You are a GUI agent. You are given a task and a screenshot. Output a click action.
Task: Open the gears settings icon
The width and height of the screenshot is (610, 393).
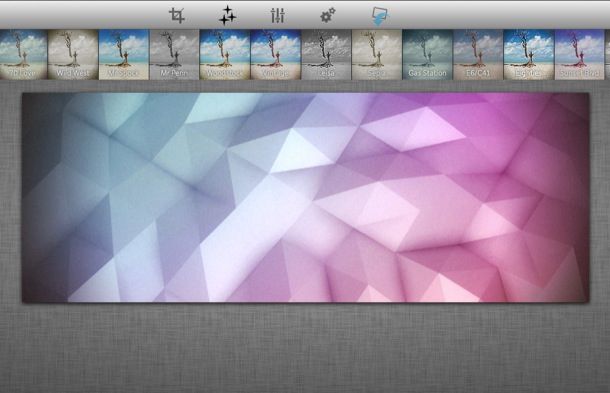tap(328, 16)
